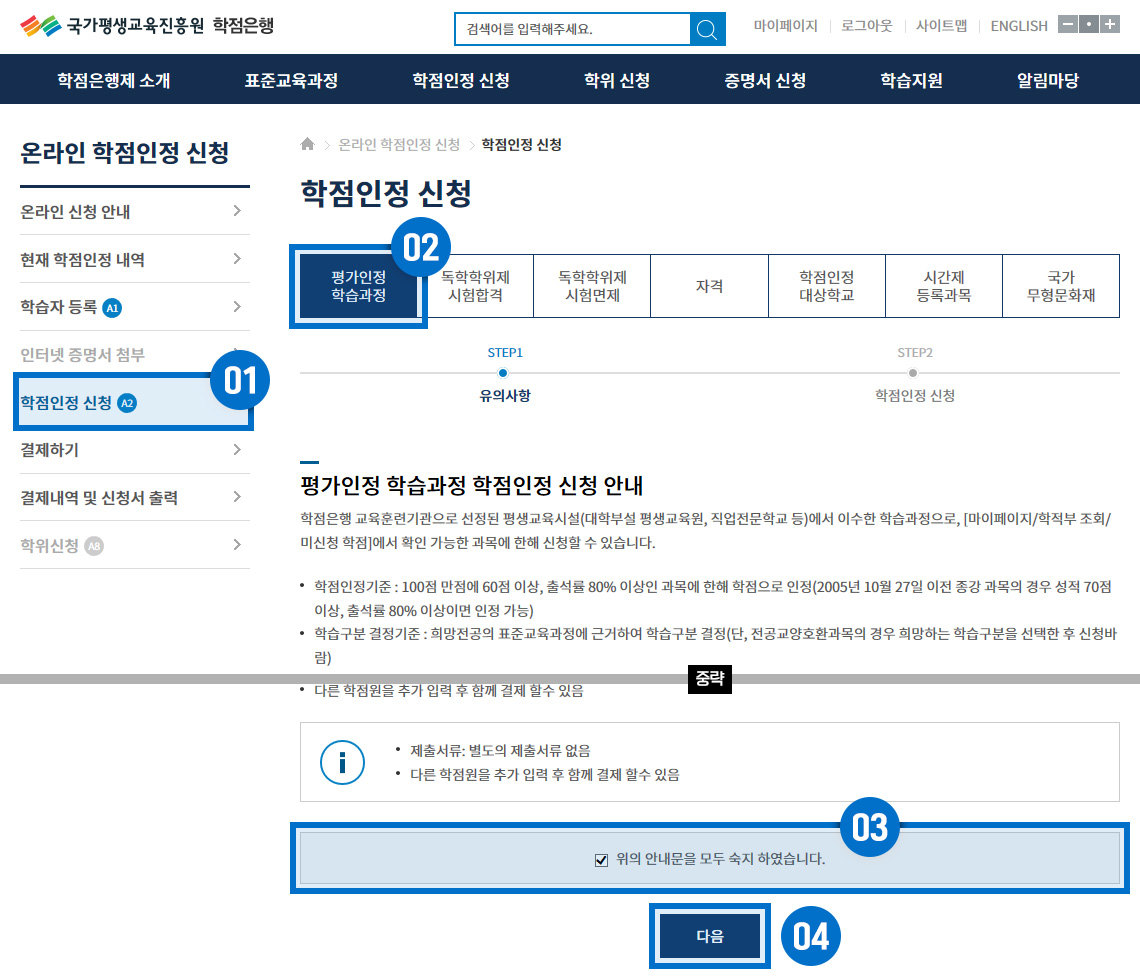The width and height of the screenshot is (1140, 980).
Task: Click the font size reset dot icon
Action: (1088, 24)
